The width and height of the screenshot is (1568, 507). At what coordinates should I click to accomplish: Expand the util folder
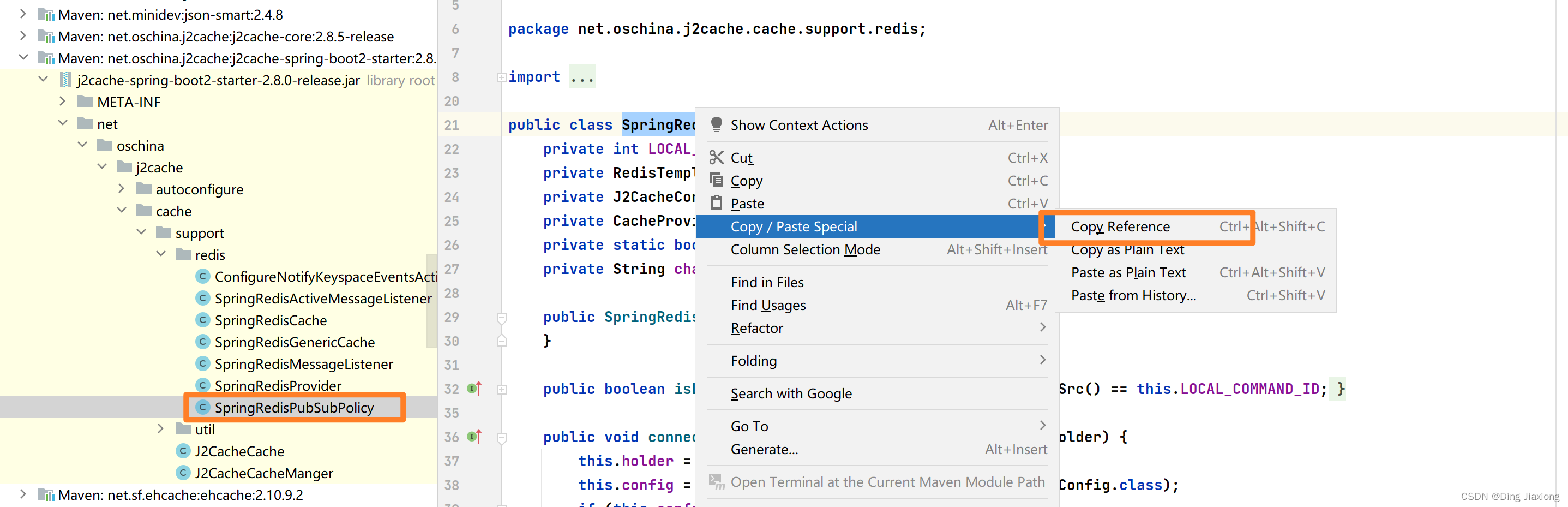point(161,429)
